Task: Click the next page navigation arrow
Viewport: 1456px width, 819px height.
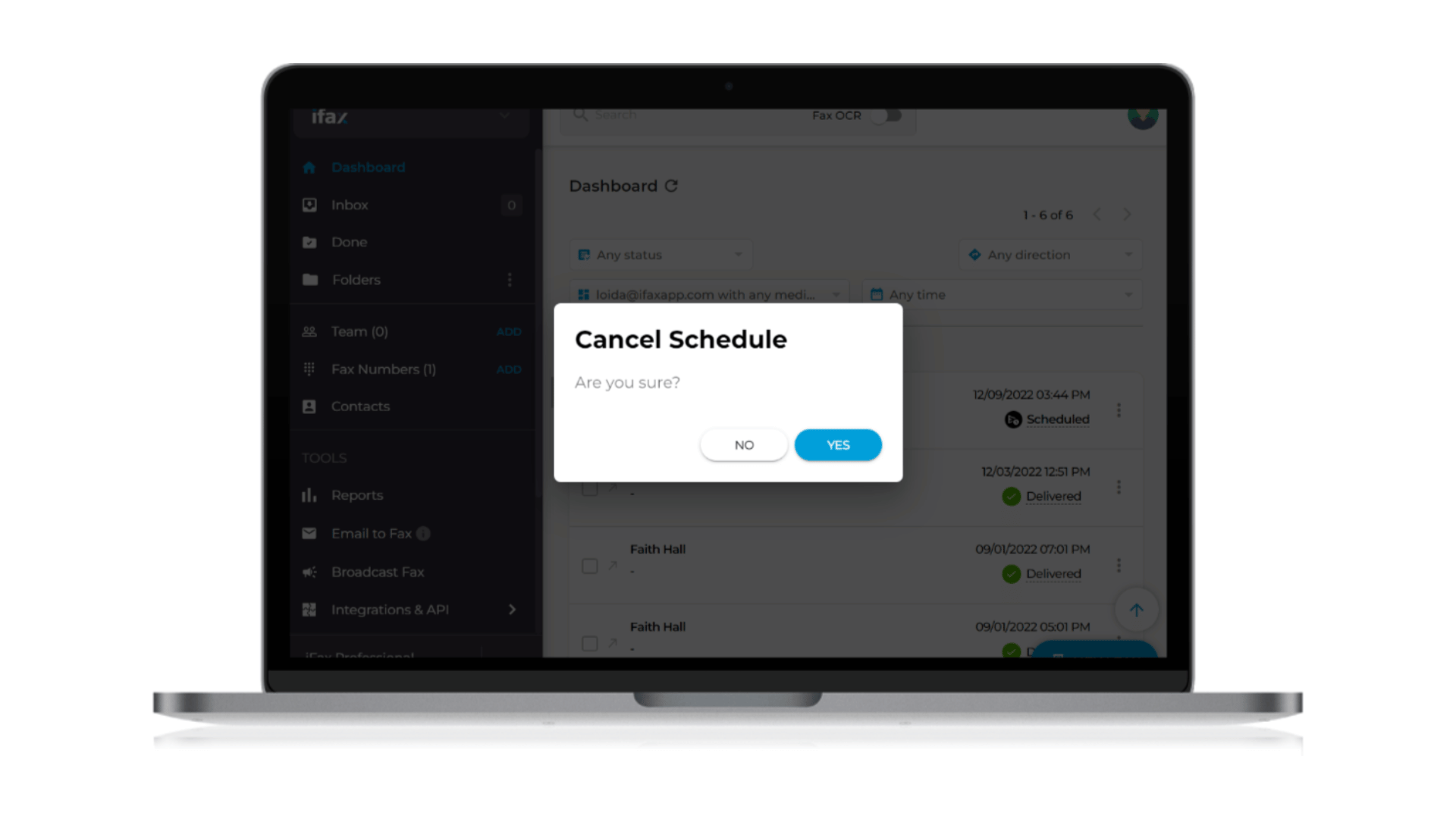Action: (1126, 214)
